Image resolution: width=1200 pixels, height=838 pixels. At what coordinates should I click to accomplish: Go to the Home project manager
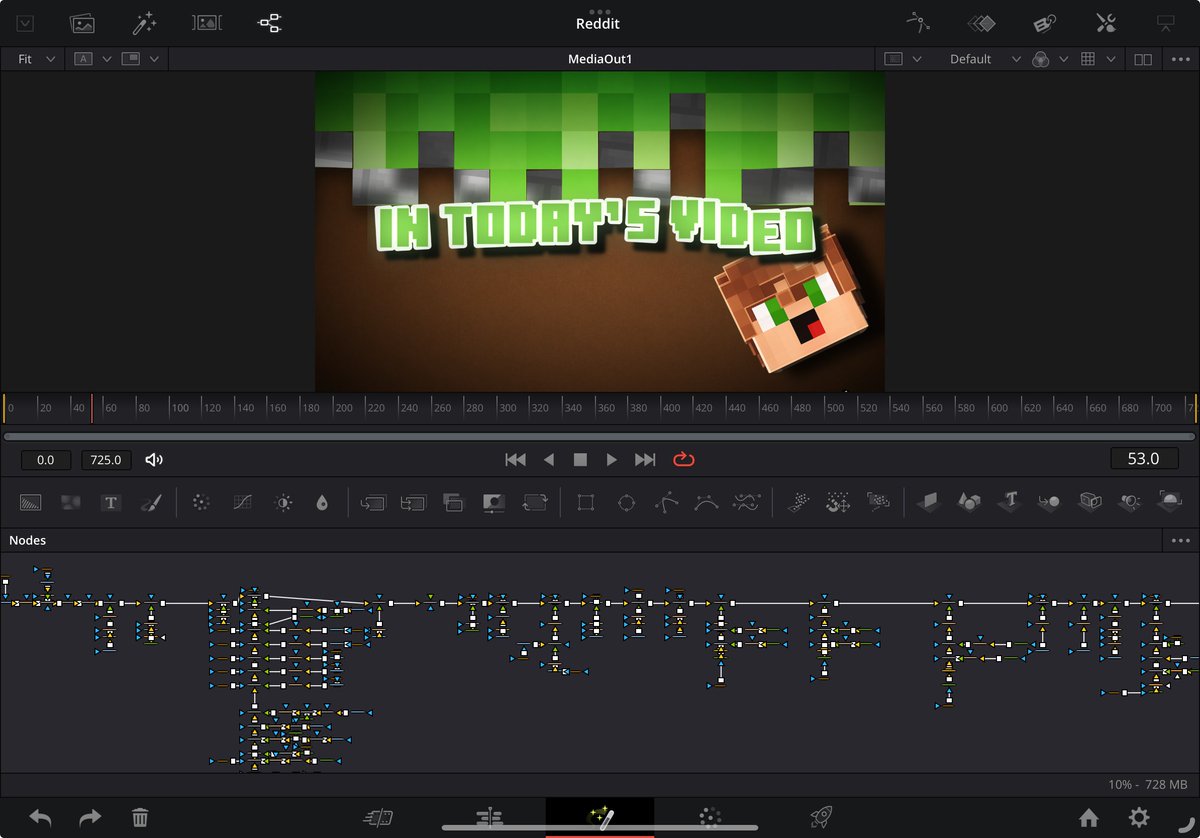(x=1089, y=818)
